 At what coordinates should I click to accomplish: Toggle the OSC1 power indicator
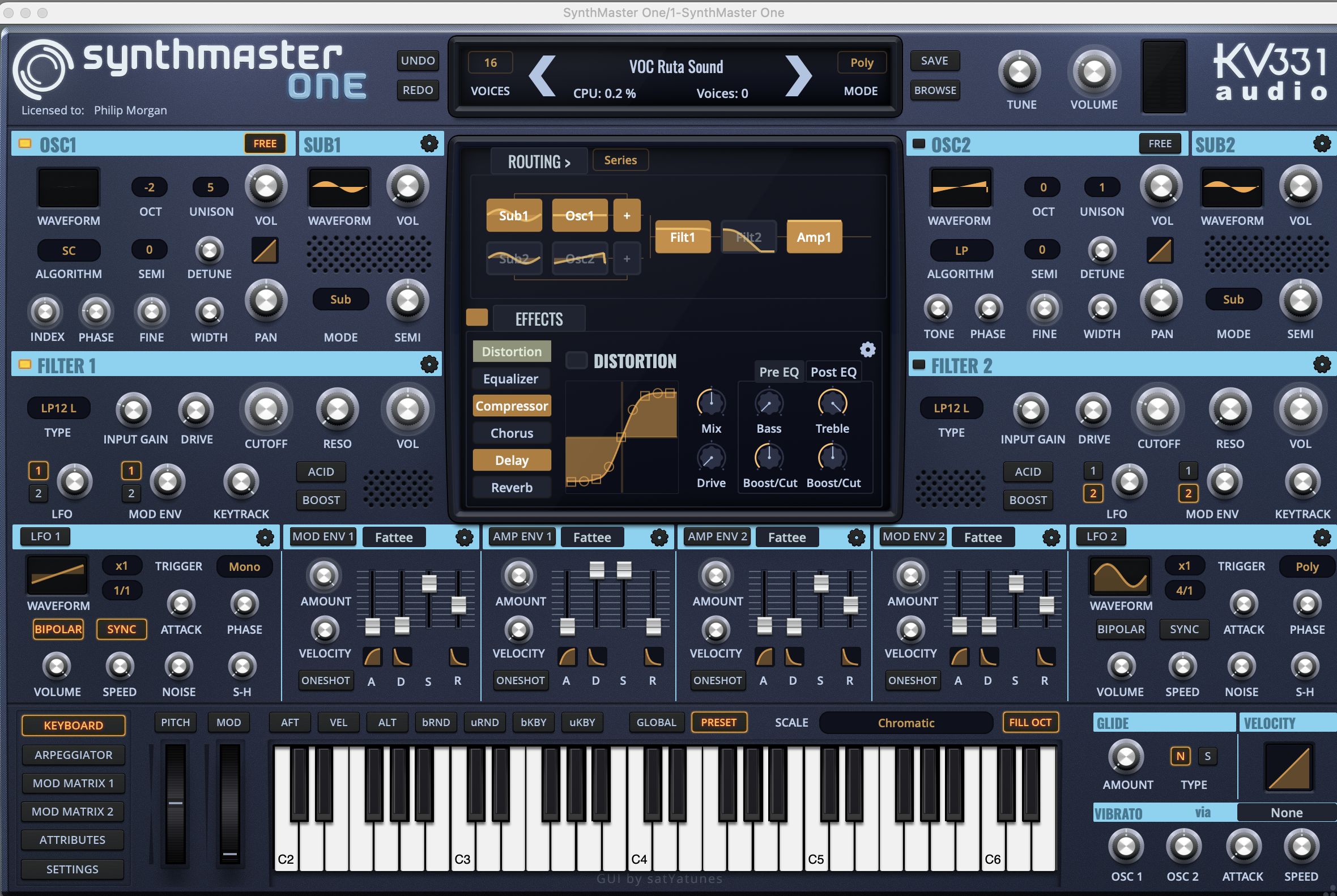tap(24, 143)
